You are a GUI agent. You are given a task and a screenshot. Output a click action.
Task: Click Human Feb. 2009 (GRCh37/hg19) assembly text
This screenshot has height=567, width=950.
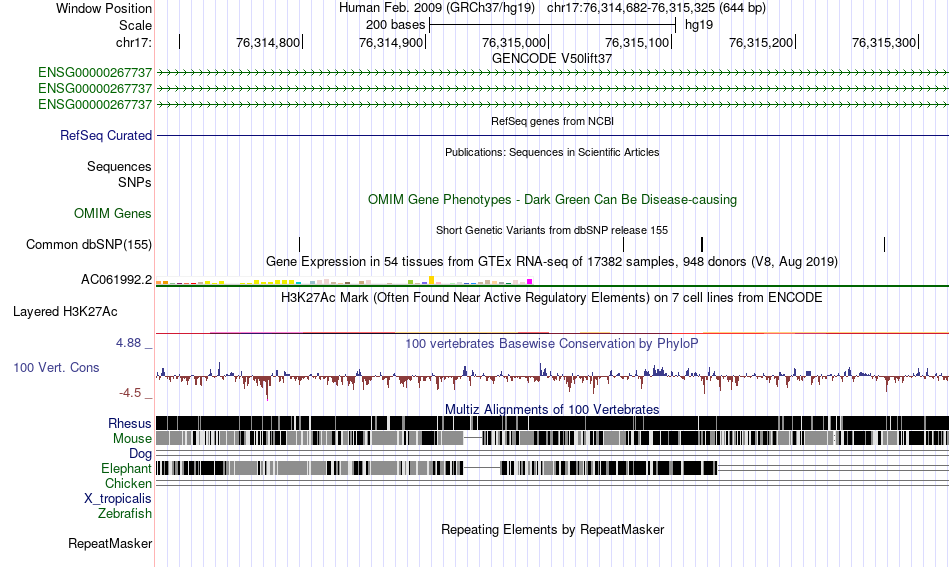[x=437, y=8]
